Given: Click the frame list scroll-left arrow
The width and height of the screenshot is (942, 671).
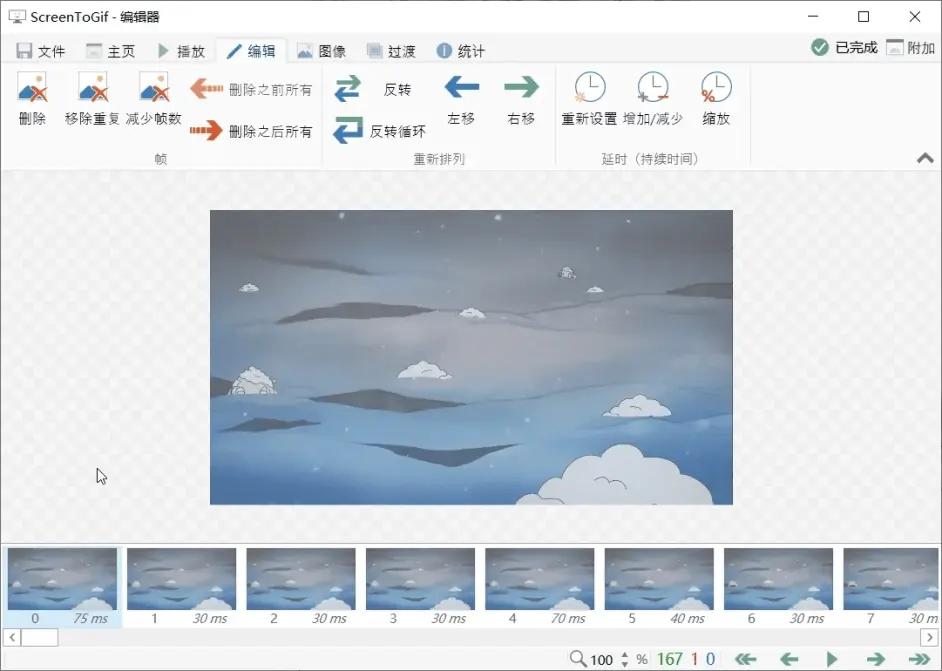Looking at the screenshot, I should click(12, 637).
